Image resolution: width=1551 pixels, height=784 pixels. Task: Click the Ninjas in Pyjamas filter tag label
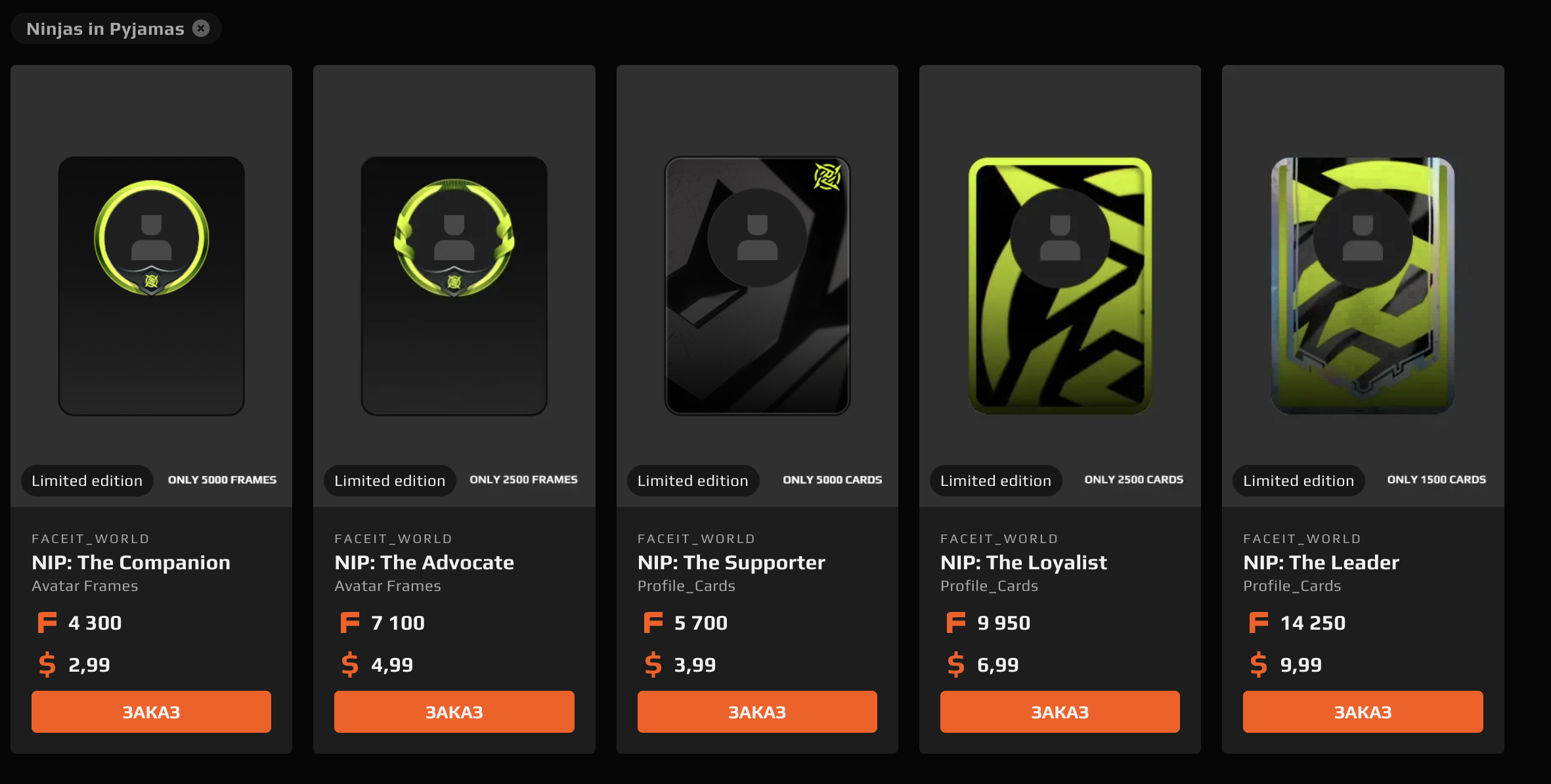tap(105, 29)
